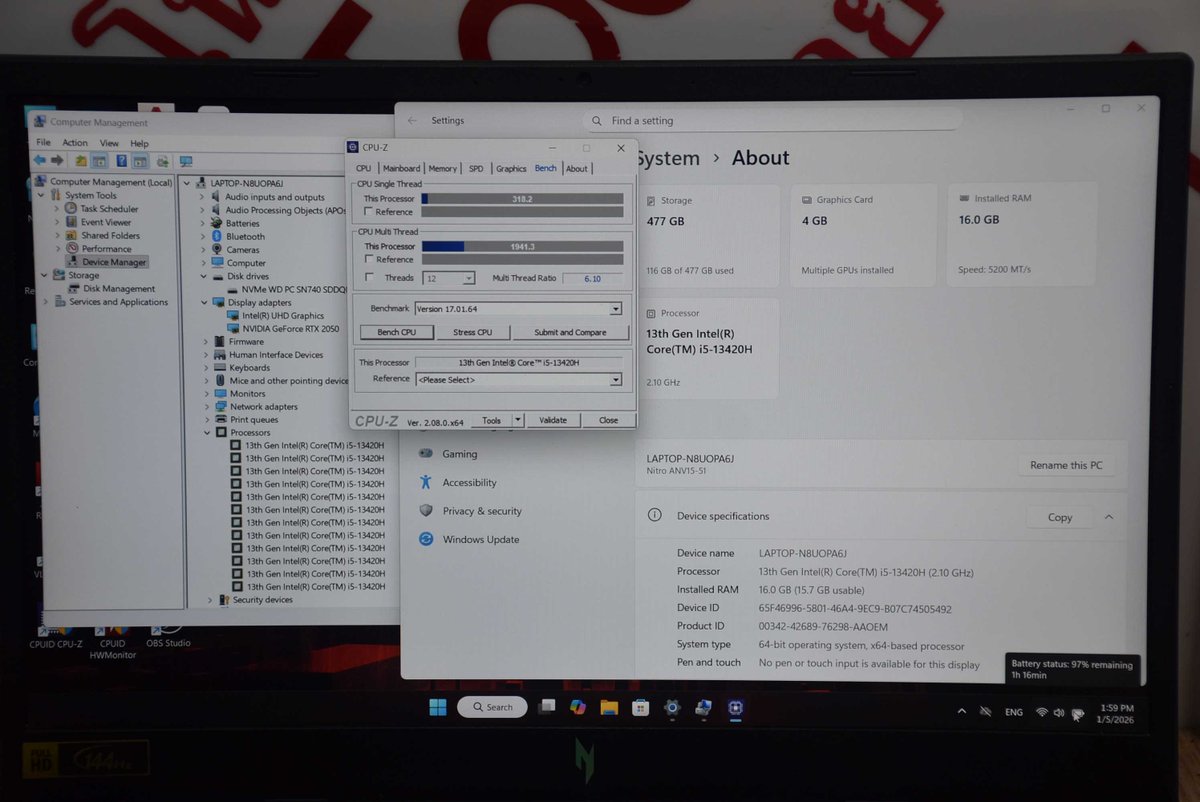Click the Settings back arrow
The height and width of the screenshot is (802, 1200).
click(x=413, y=120)
